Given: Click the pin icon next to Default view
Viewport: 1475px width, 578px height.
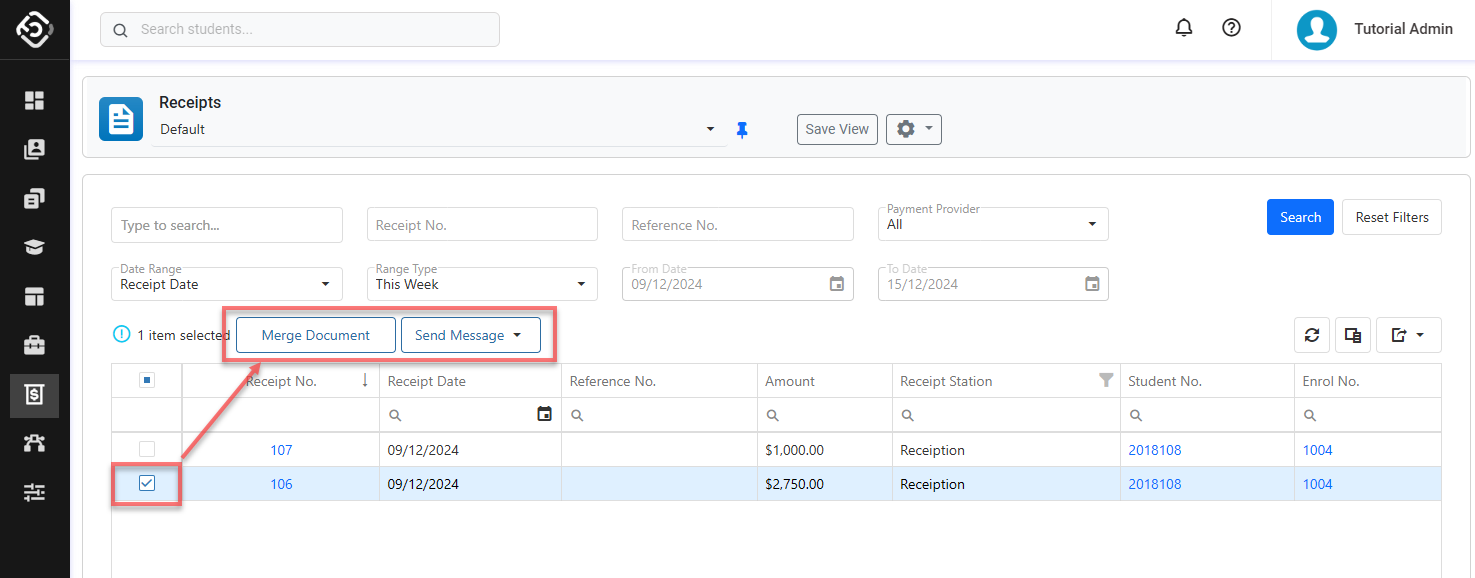Looking at the screenshot, I should (x=742, y=130).
